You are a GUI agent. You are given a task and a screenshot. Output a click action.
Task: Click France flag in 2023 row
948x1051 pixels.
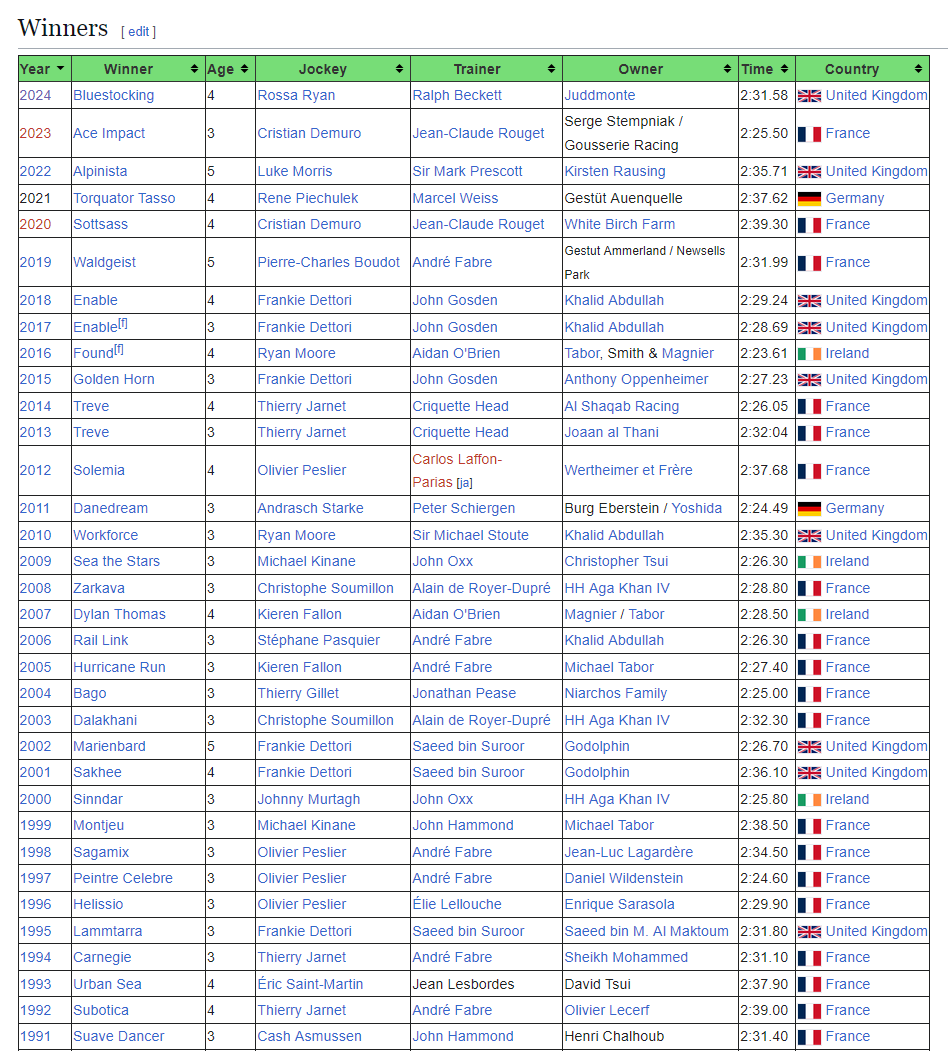(809, 134)
